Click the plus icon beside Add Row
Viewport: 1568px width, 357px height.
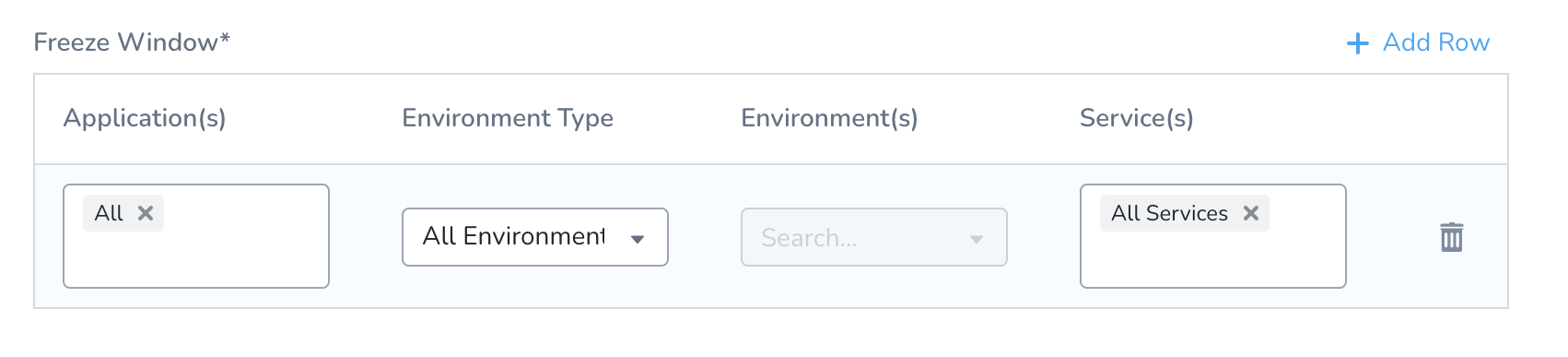pyautogui.click(x=1358, y=43)
